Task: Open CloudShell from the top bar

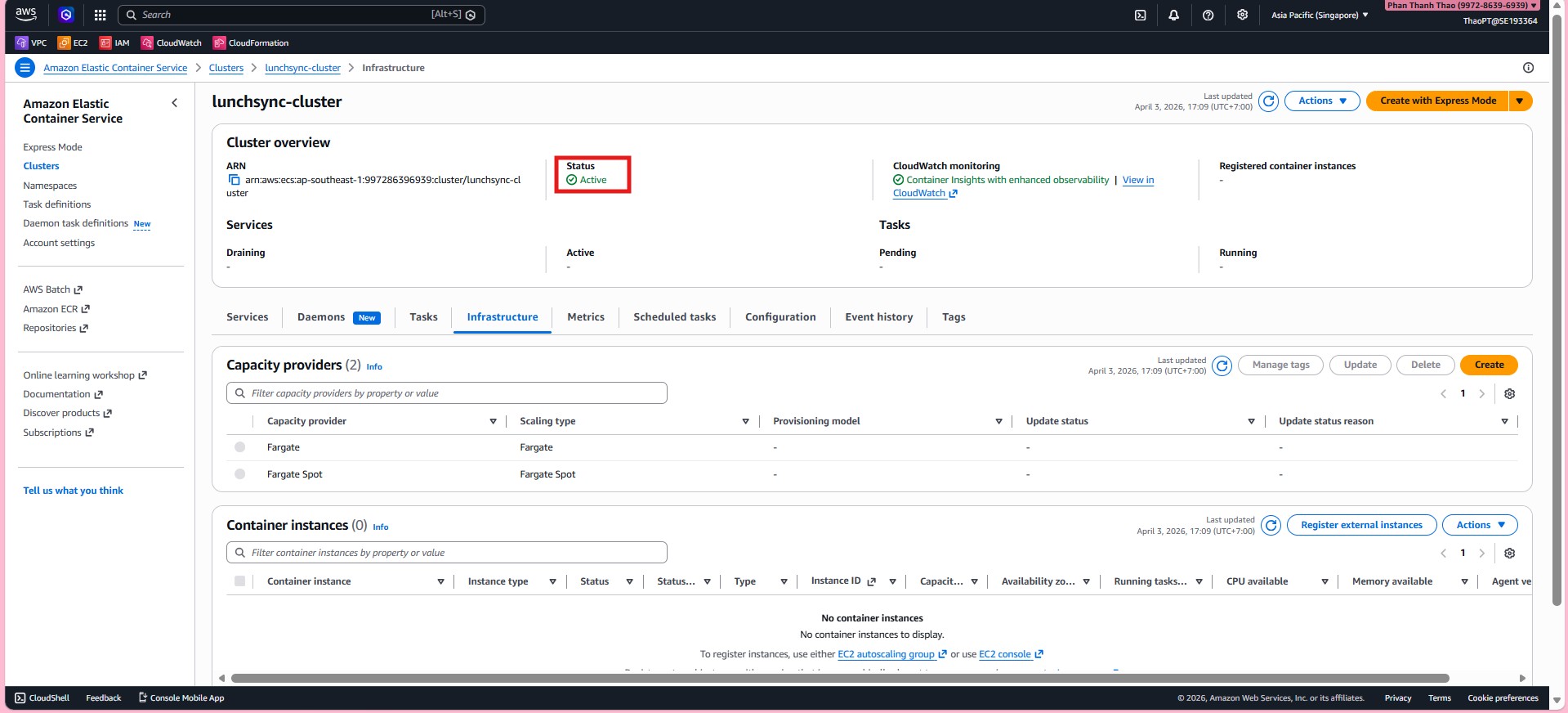Action: 1140,15
